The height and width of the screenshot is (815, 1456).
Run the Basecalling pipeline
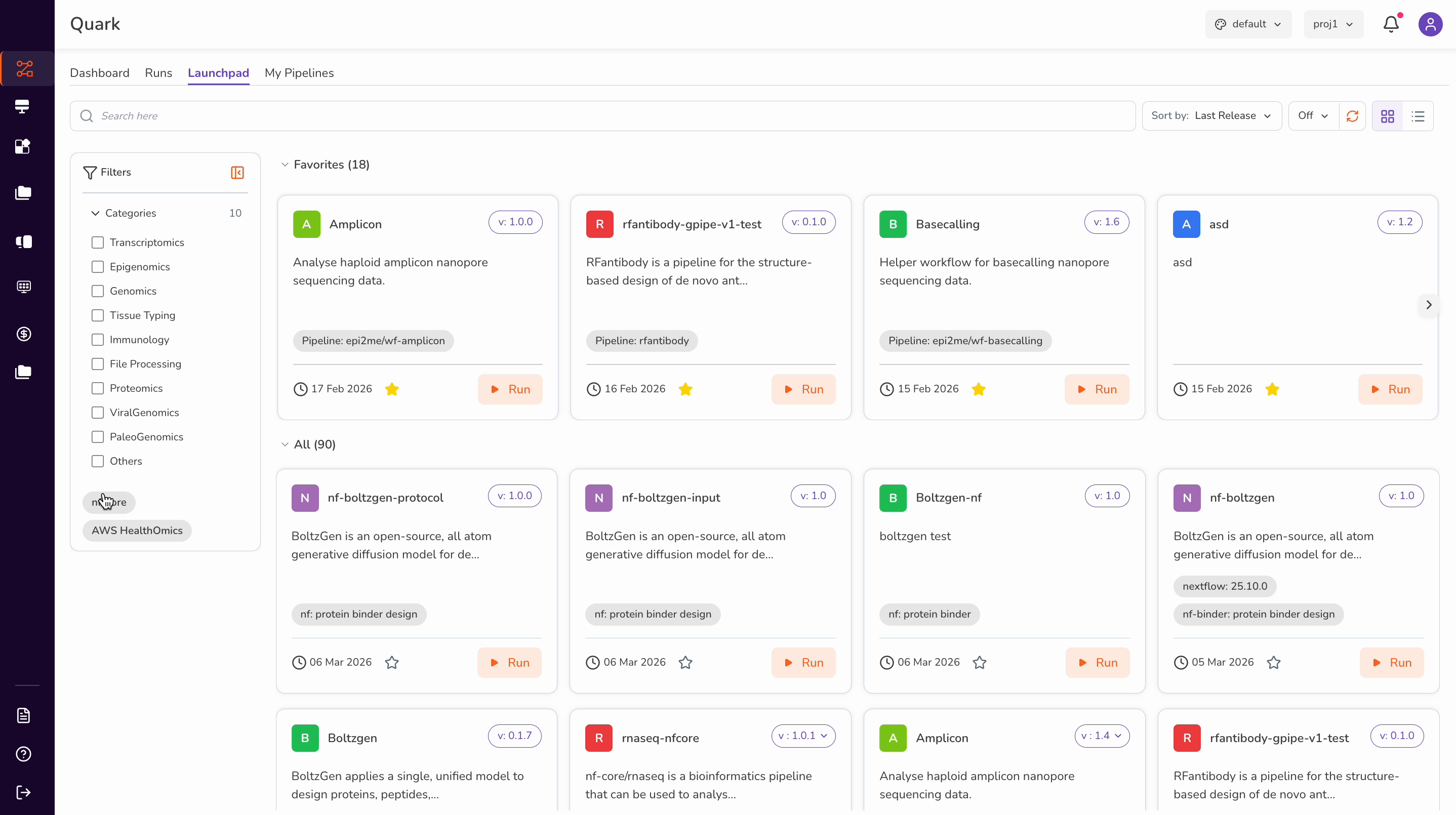tap(1097, 389)
